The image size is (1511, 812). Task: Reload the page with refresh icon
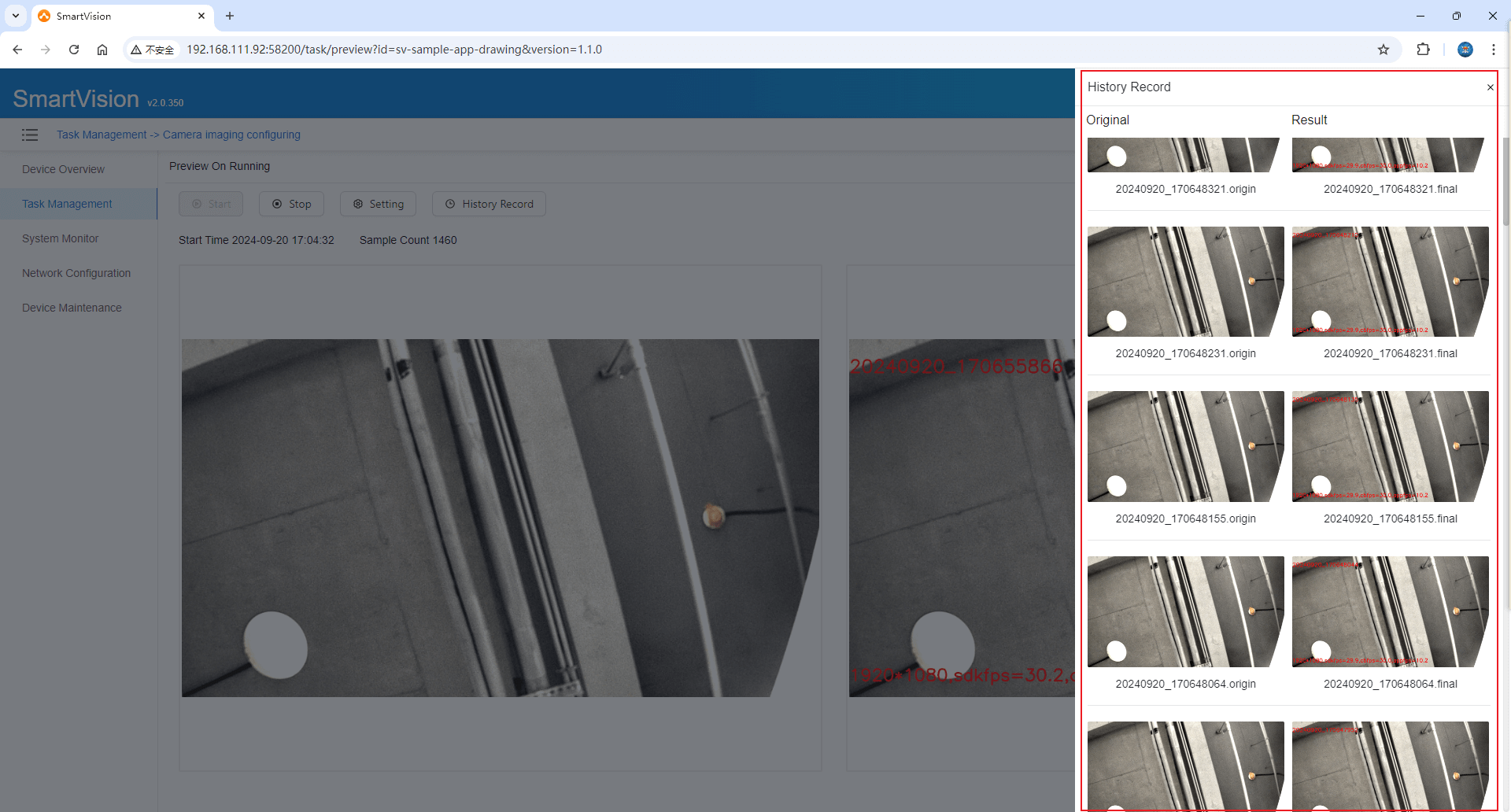click(74, 50)
